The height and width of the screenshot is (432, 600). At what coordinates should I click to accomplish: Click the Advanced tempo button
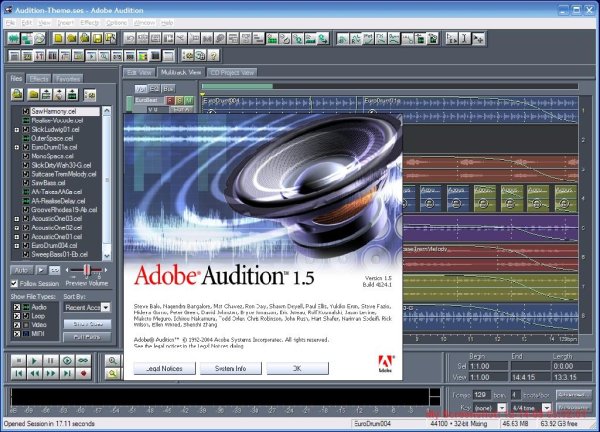[x=574, y=395]
